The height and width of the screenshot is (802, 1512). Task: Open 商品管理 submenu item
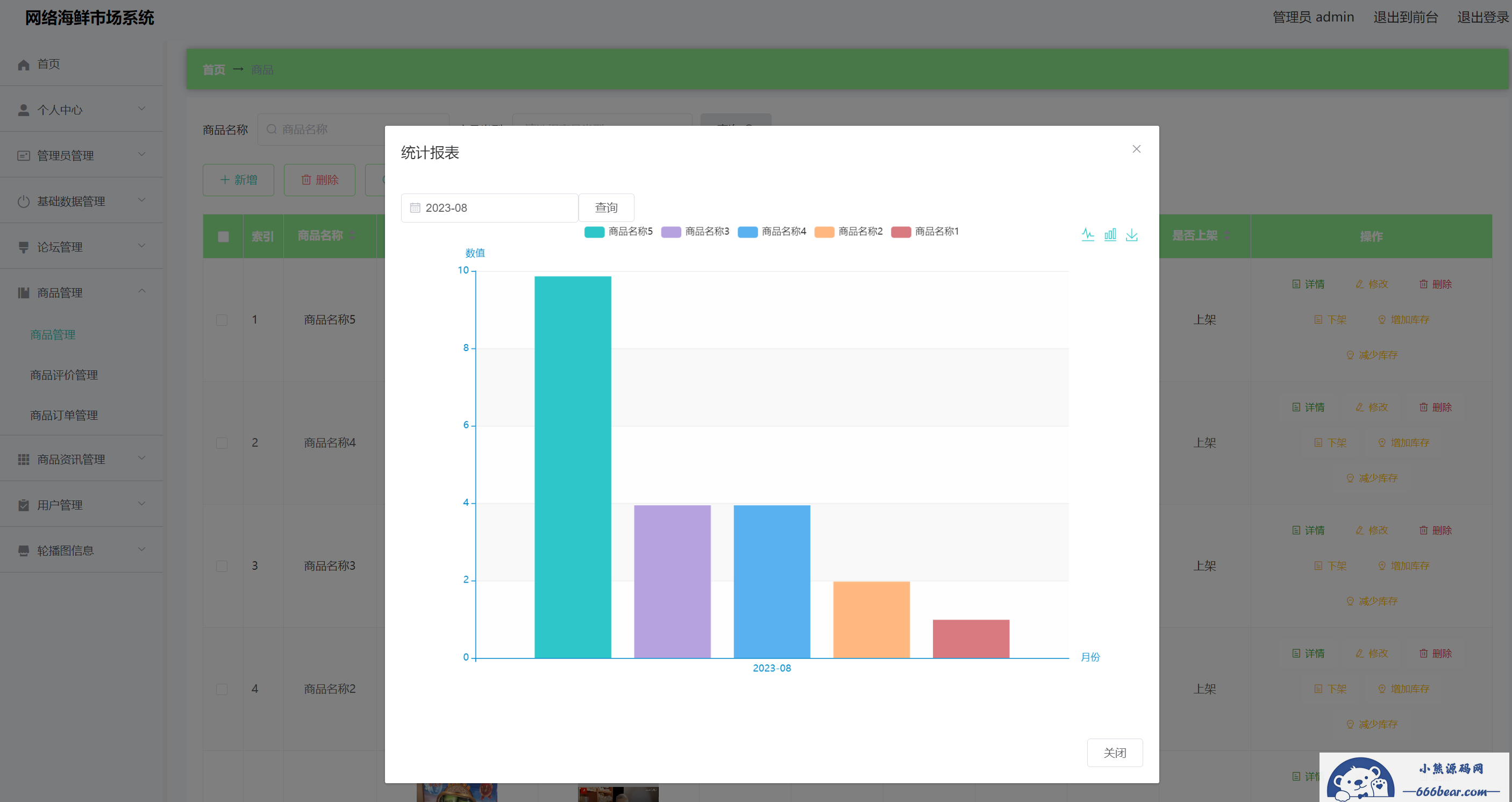click(53, 335)
